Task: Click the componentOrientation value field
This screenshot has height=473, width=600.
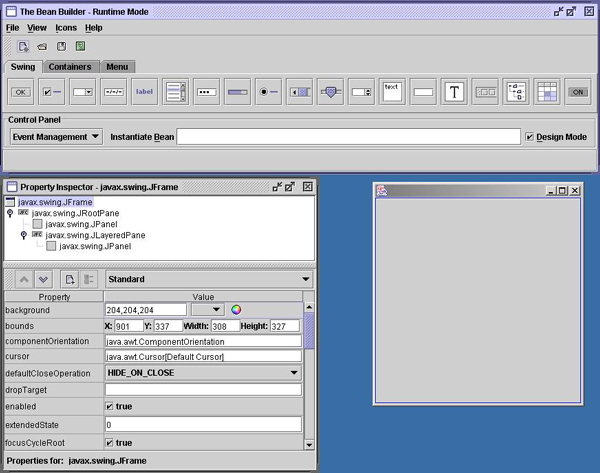Action: click(x=203, y=341)
